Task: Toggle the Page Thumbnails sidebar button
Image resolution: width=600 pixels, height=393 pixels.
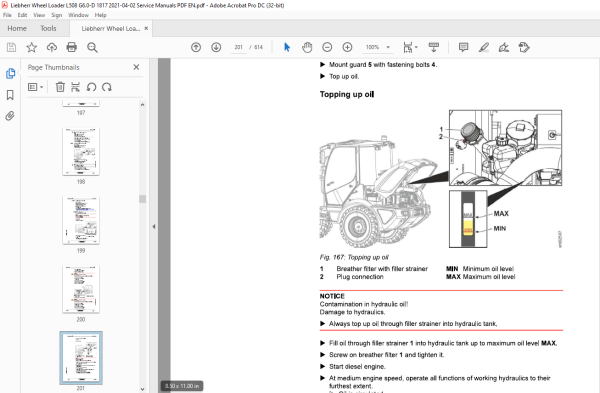Action: pyautogui.click(x=10, y=73)
